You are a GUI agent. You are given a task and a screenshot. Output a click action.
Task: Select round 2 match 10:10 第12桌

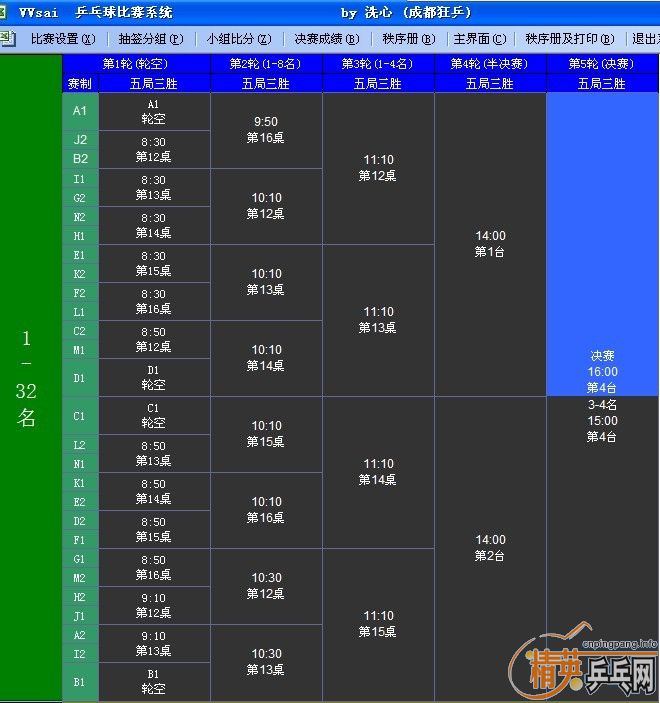point(266,206)
